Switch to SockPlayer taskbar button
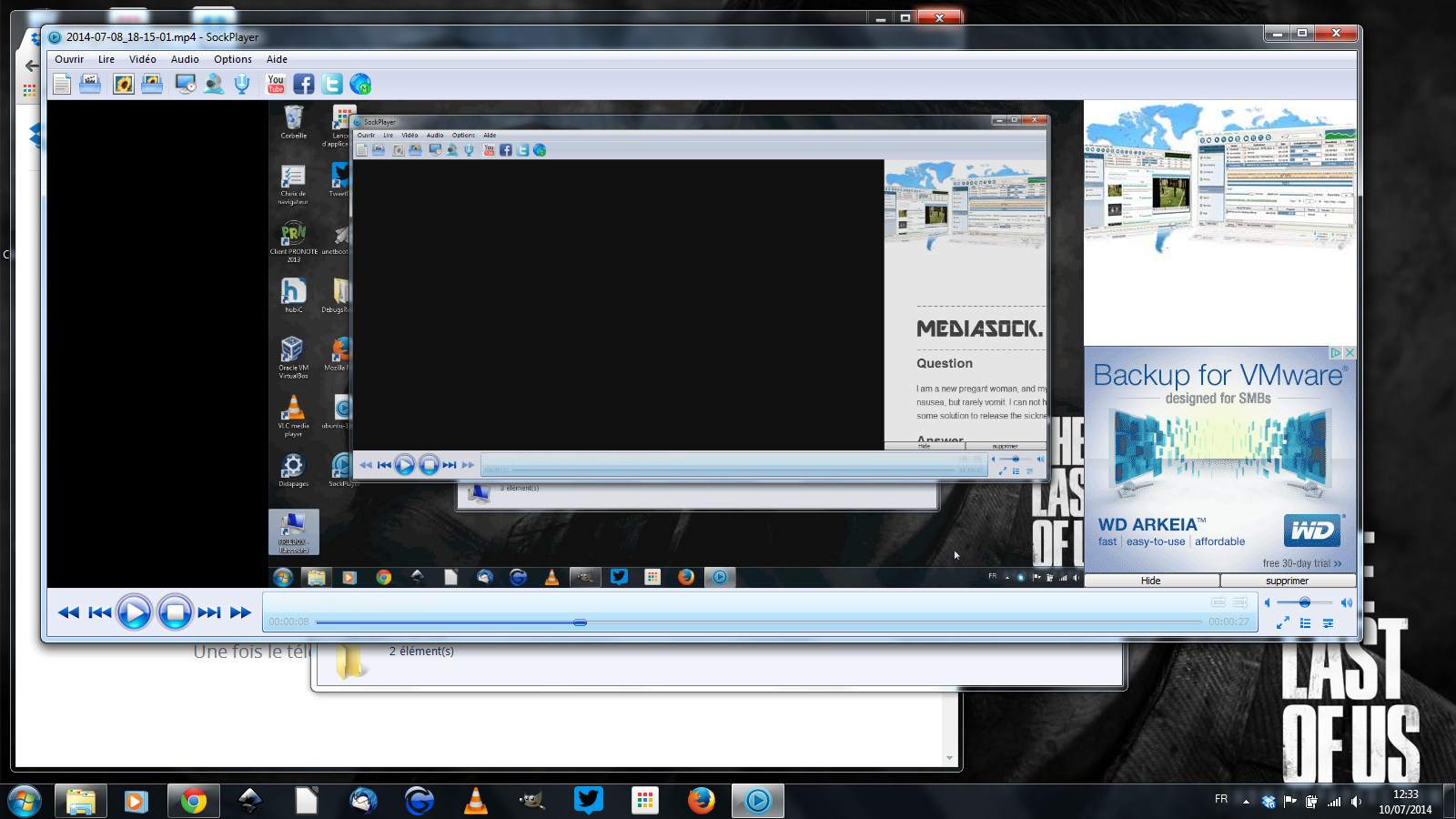Viewport: 1456px width, 819px height. (x=757, y=801)
